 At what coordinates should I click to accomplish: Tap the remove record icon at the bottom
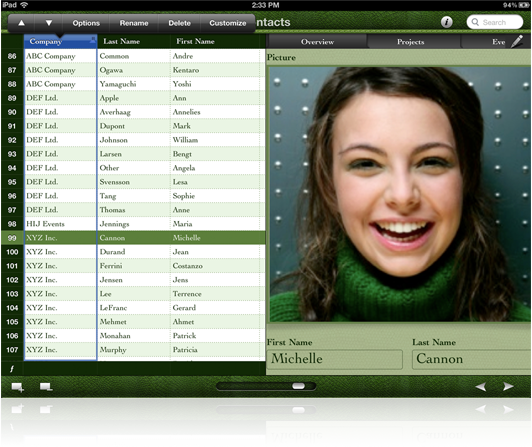pos(45,387)
